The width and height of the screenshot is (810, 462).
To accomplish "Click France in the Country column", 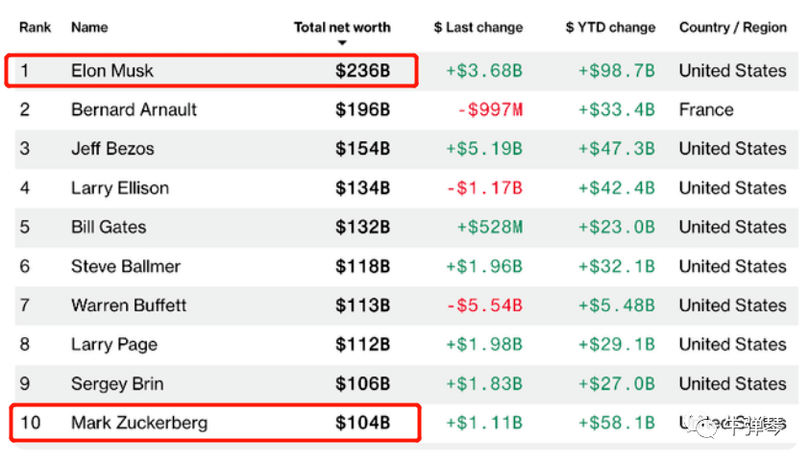I will (x=706, y=110).
